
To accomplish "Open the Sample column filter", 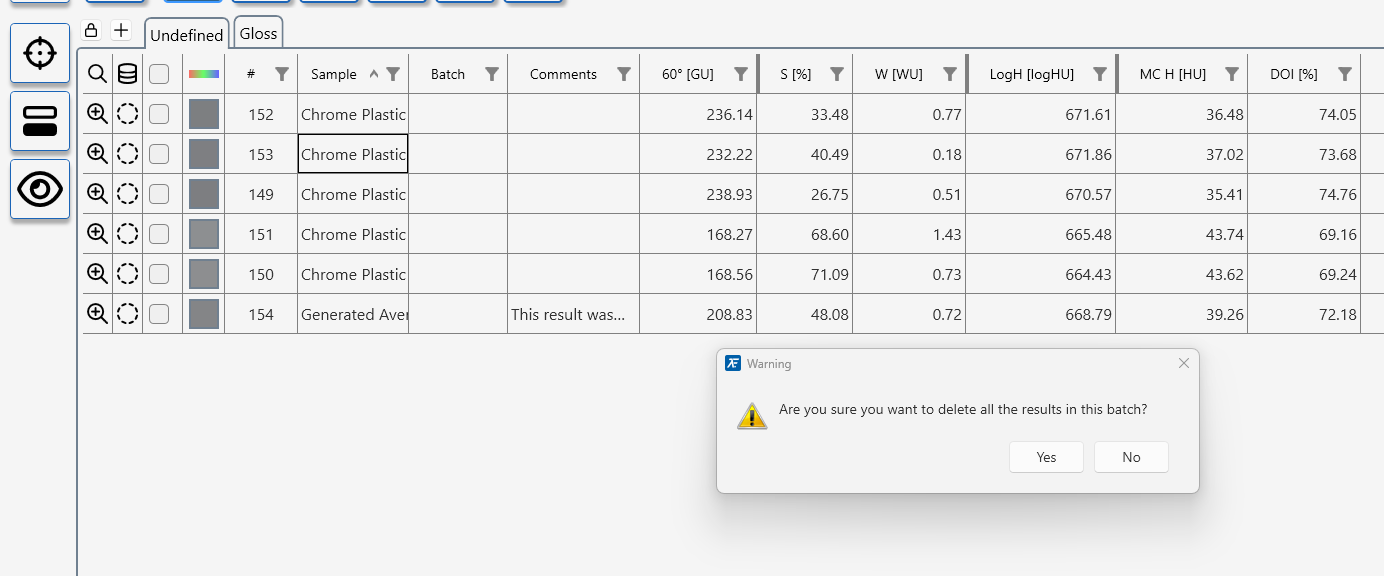I will click(x=393, y=74).
